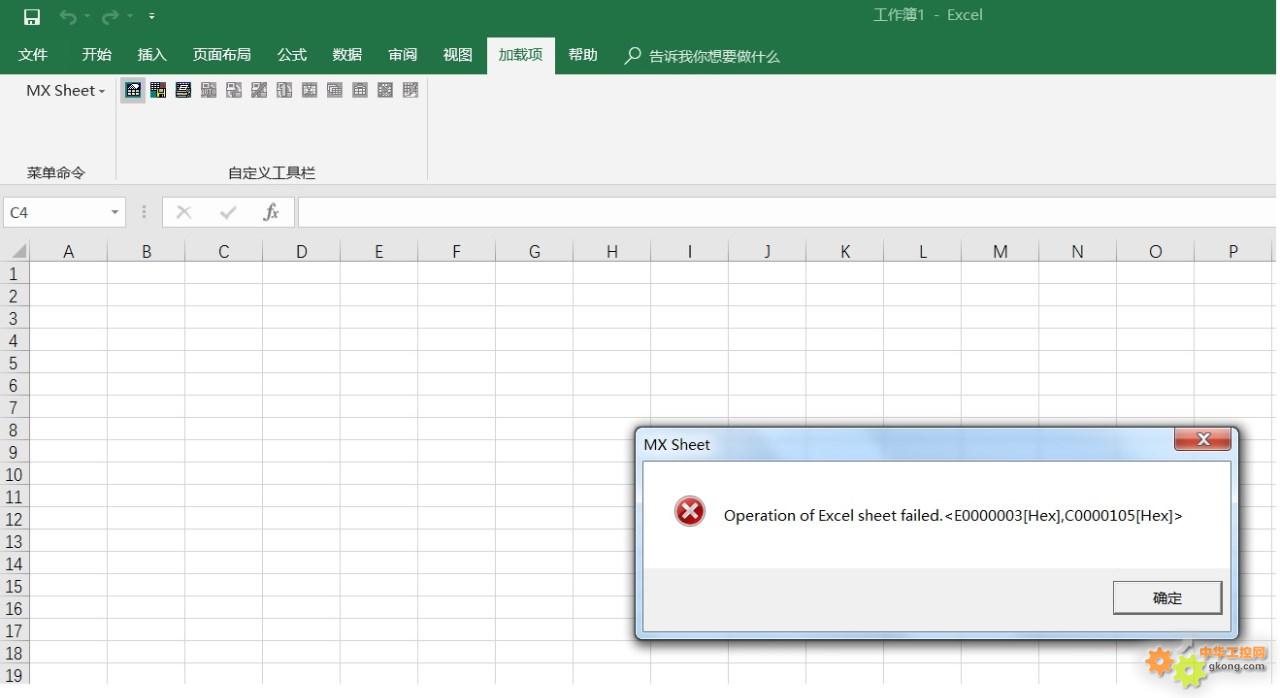1280x698 pixels.
Task: Select column O header
Action: (x=1155, y=251)
